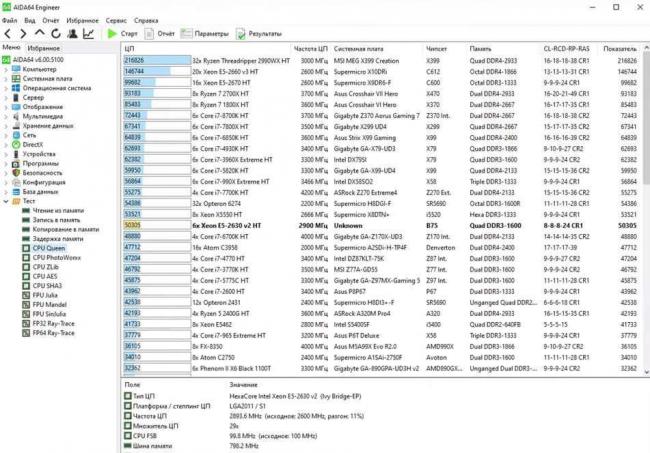Click the Параметры toolbar button label
This screenshot has height=453, width=650.
(211, 34)
